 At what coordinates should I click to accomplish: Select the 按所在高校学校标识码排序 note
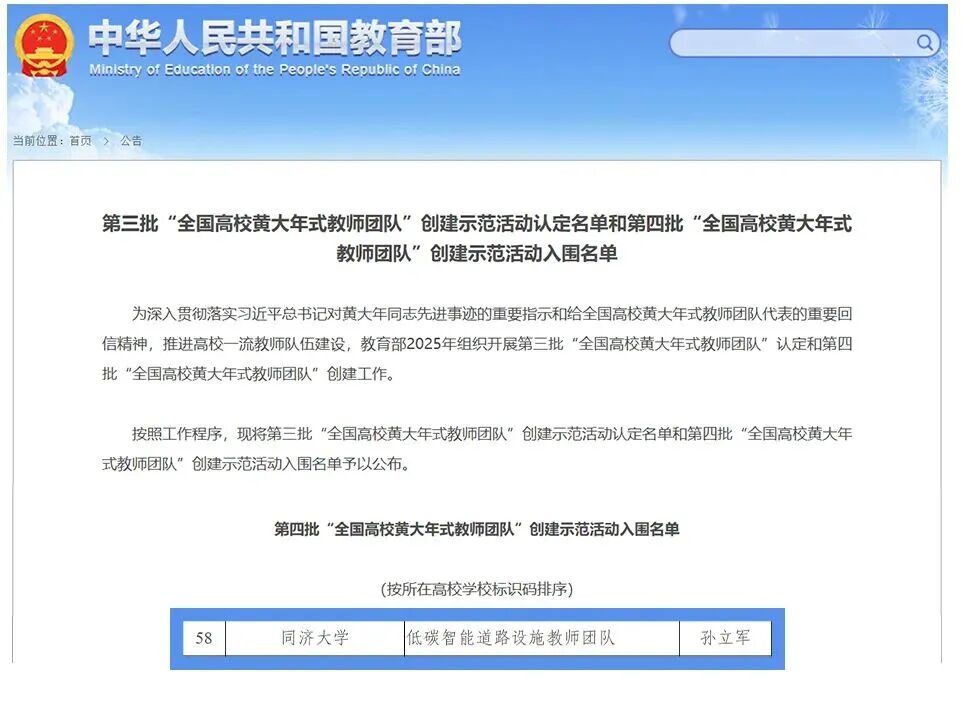(x=478, y=589)
